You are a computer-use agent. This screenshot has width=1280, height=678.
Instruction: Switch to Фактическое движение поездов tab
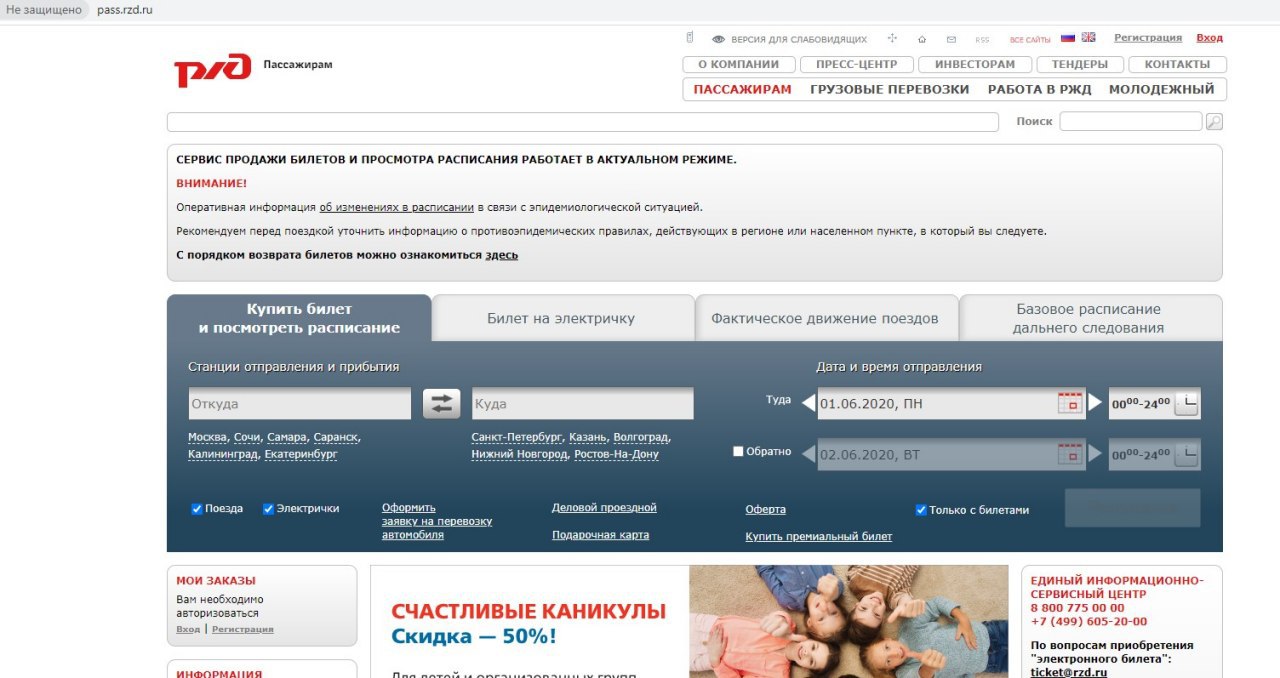(825, 318)
